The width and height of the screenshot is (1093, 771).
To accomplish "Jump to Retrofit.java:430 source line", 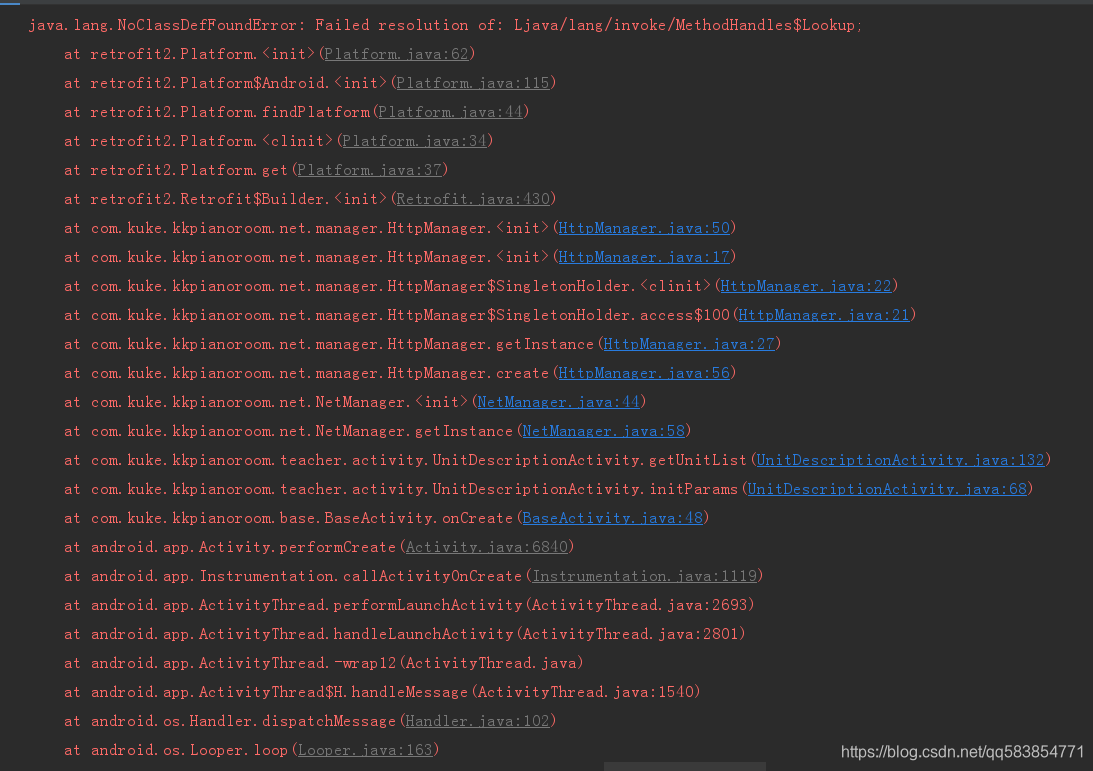I will [473, 199].
